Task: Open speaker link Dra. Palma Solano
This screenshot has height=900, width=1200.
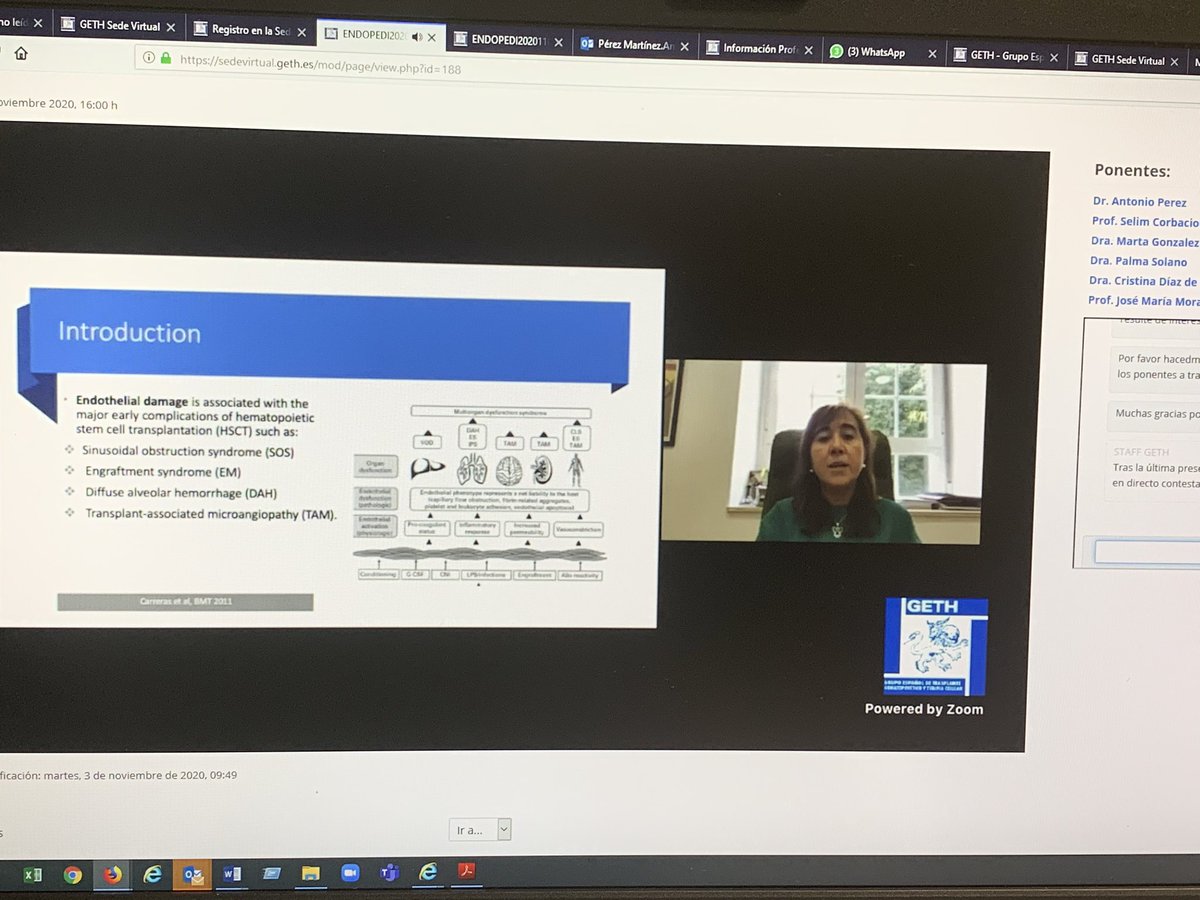Action: (x=1139, y=262)
